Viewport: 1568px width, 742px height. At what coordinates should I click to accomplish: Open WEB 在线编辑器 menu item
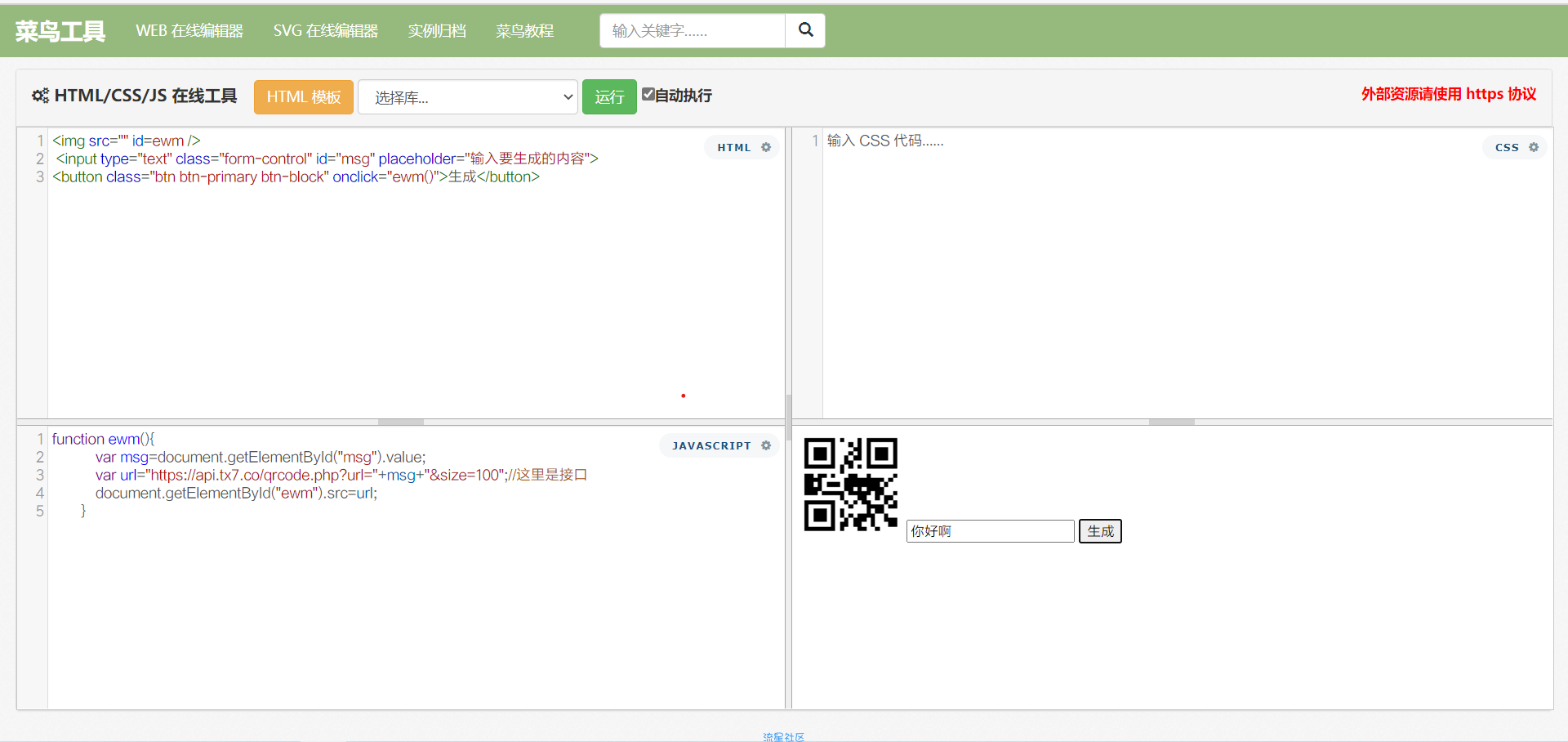[x=189, y=30]
